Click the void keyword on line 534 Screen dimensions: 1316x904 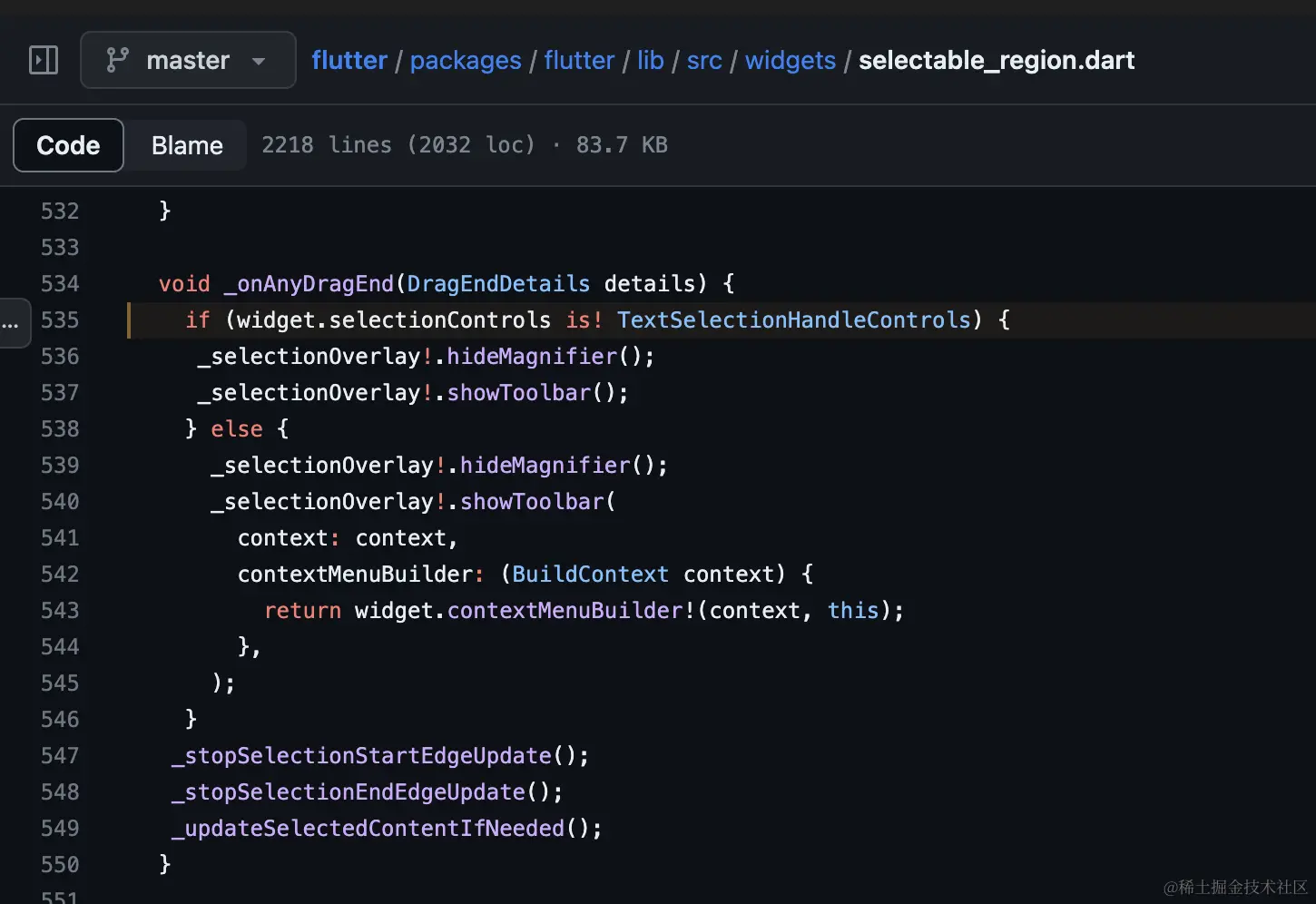click(x=184, y=284)
